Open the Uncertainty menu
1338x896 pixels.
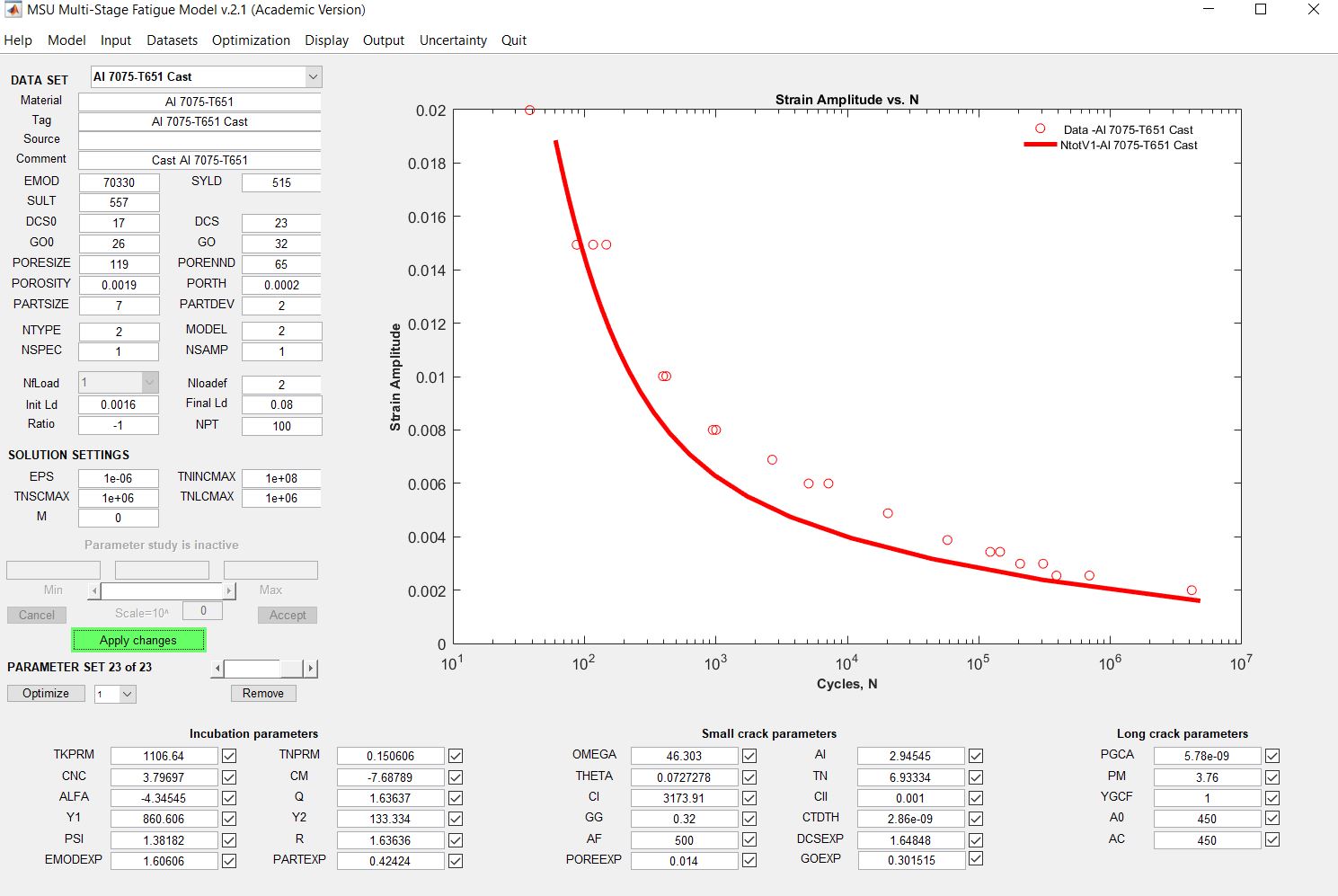click(x=453, y=40)
